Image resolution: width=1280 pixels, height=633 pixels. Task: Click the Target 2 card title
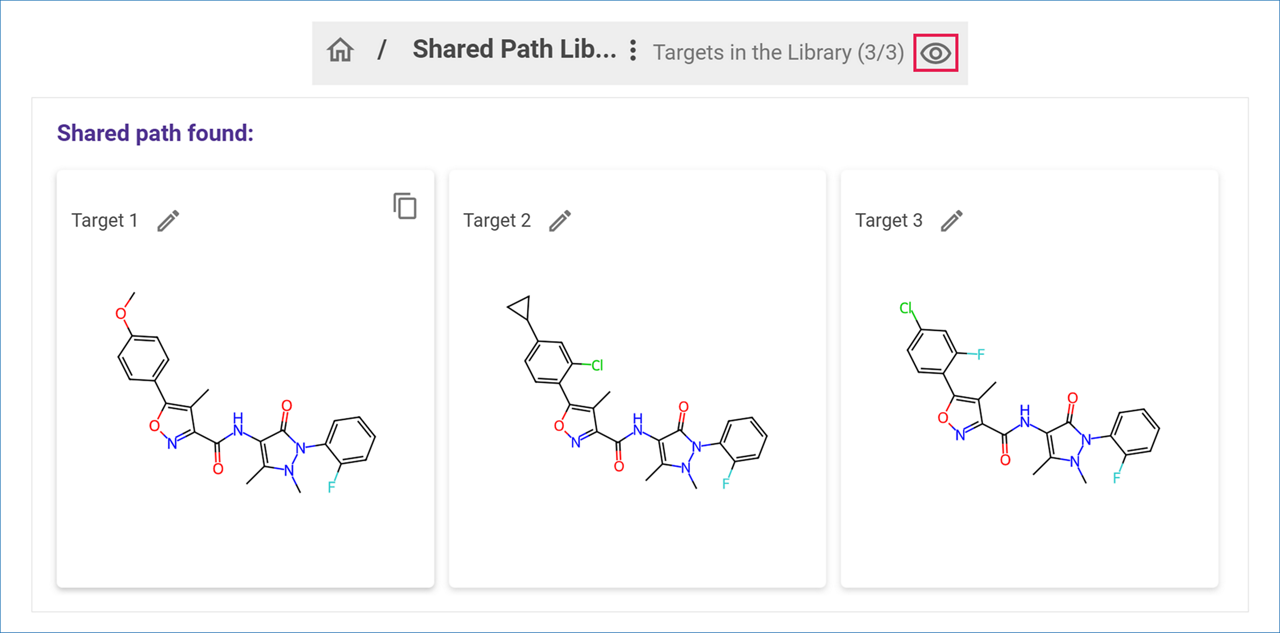(497, 221)
